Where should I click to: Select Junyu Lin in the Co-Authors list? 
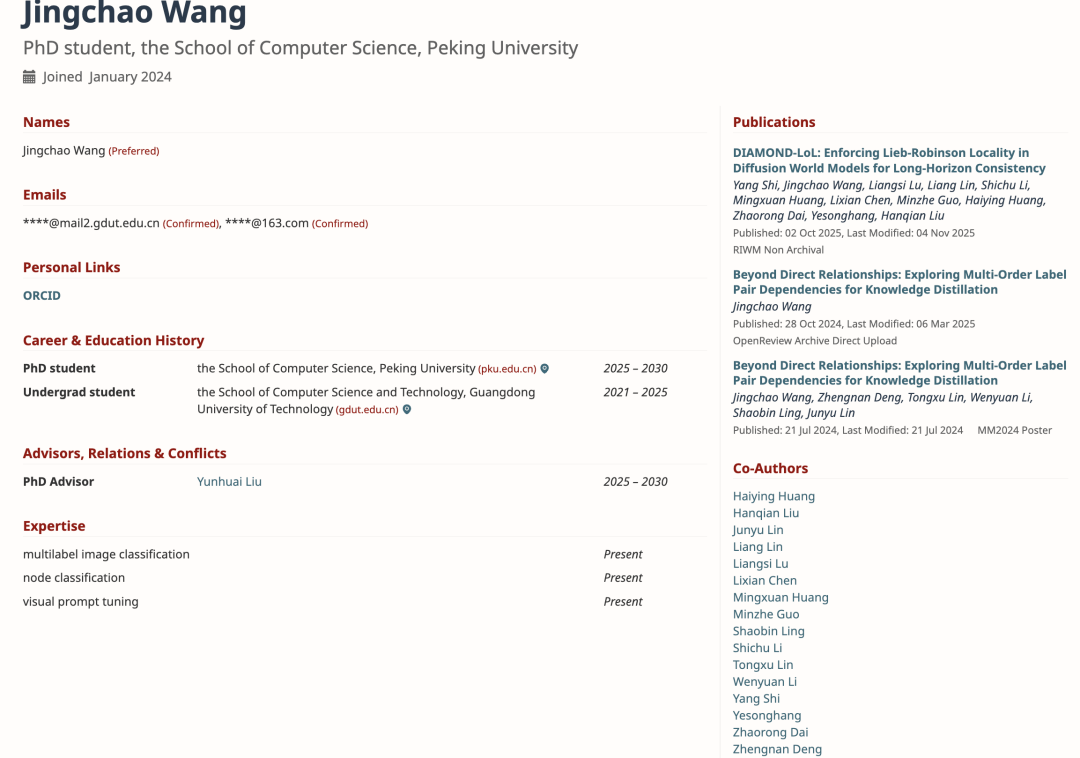tap(758, 530)
